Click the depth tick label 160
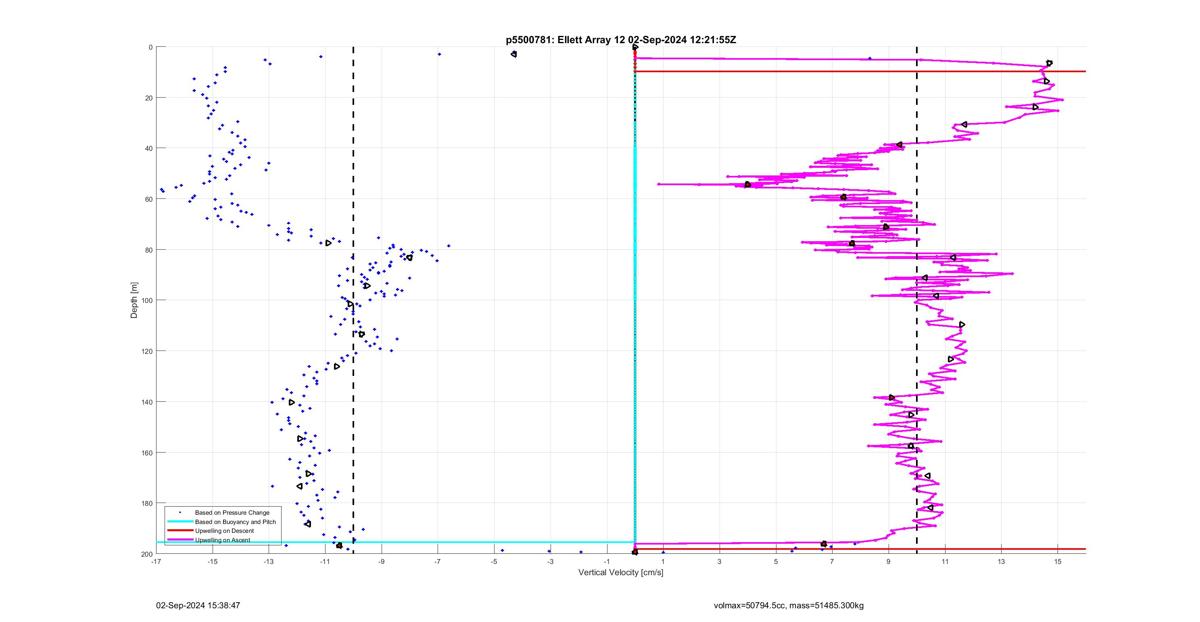 (145, 452)
